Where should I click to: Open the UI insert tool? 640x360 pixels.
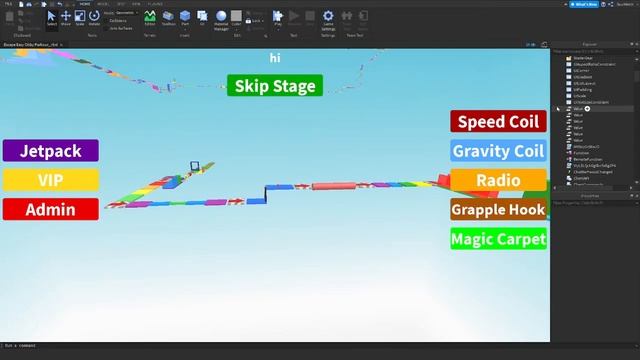pos(202,18)
